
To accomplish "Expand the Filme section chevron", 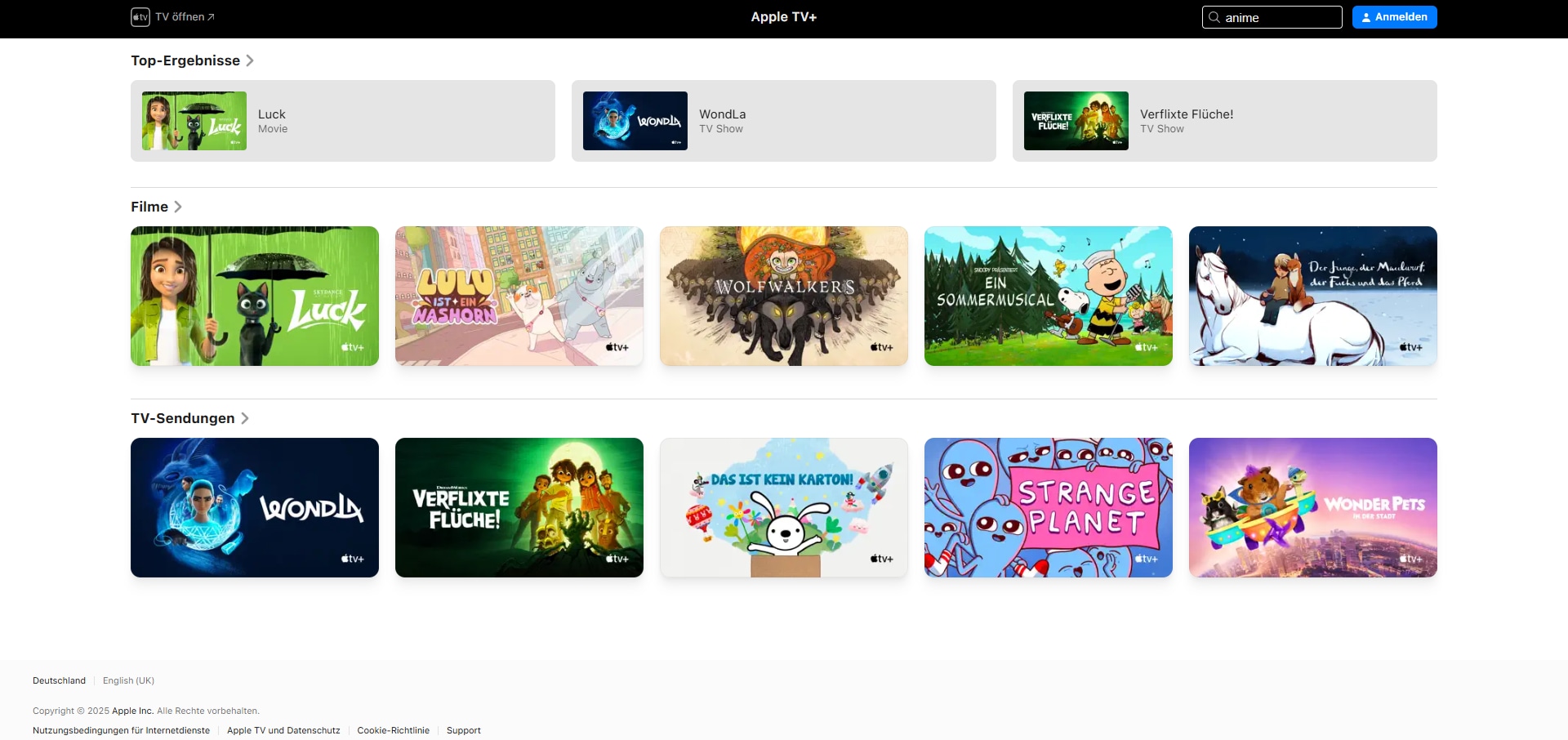I will pyautogui.click(x=178, y=207).
